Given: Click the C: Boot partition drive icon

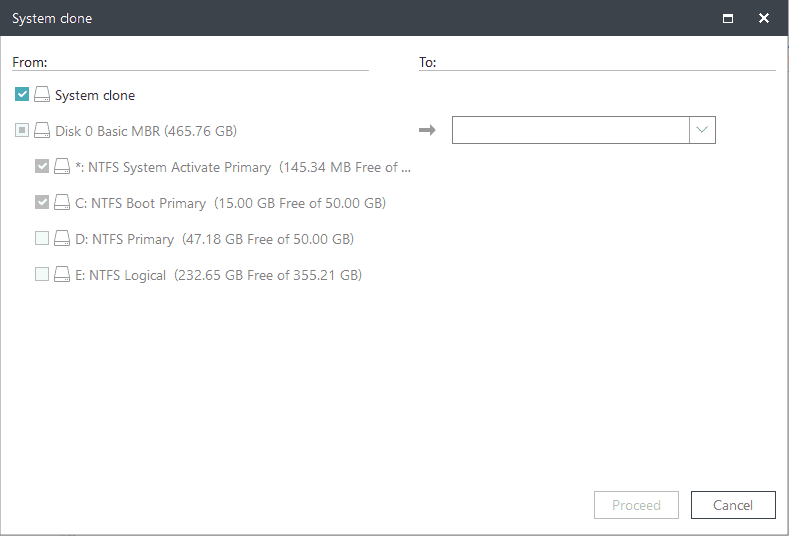Looking at the screenshot, I should [62, 203].
